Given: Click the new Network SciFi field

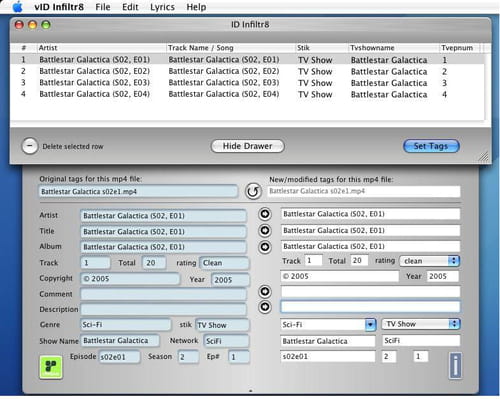Looking at the screenshot, I should click(x=421, y=341).
